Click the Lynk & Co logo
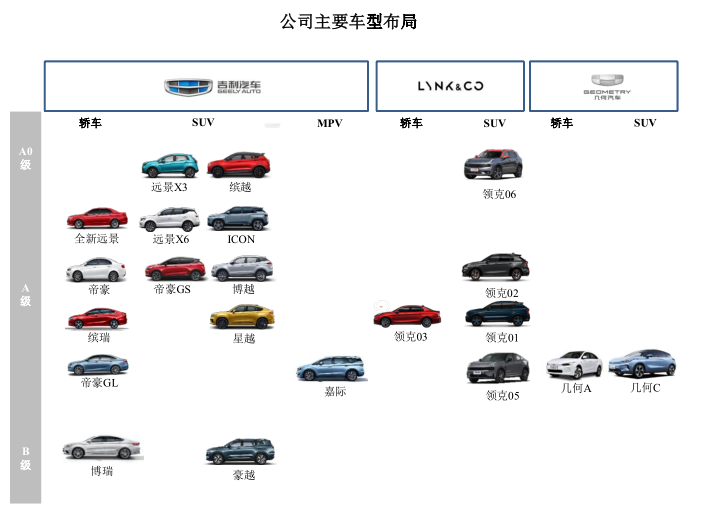Viewport: 711px width, 514px height. 450,86
